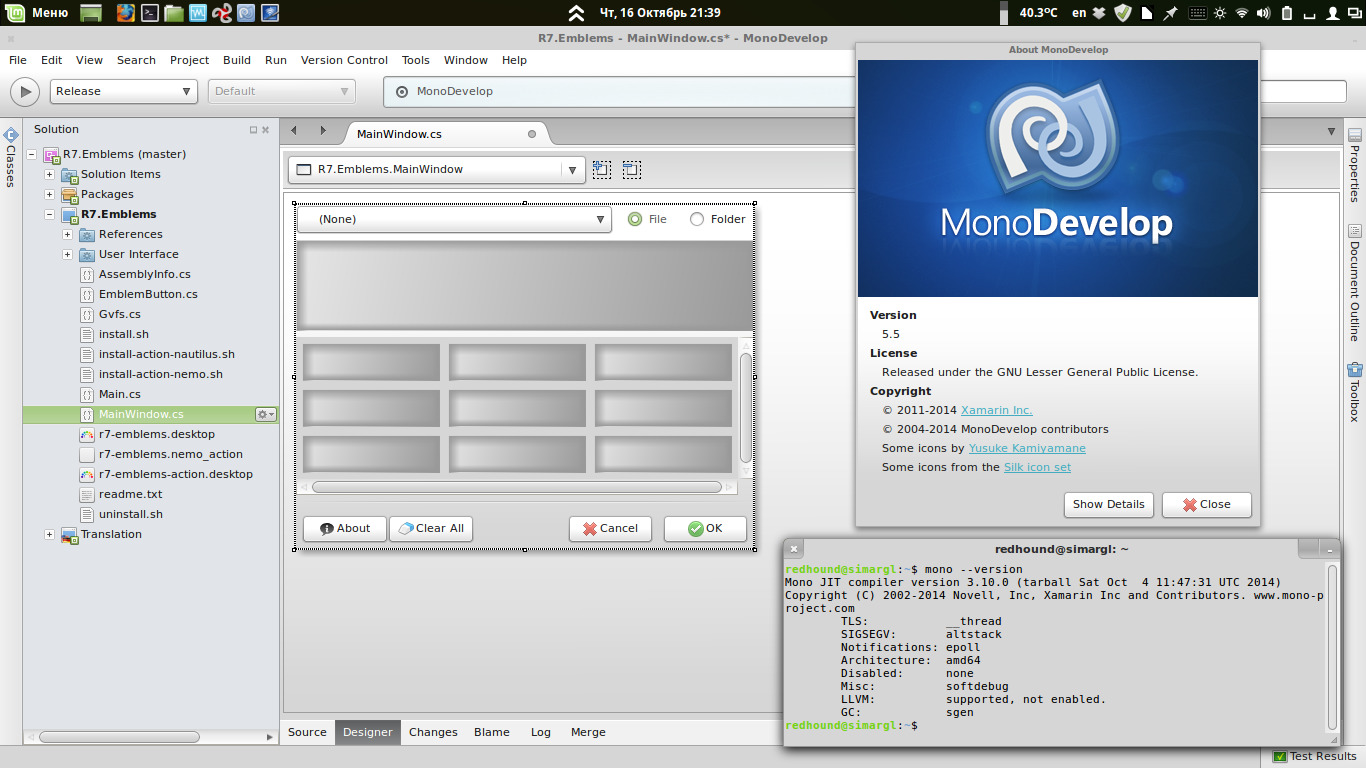Expand the Translation node
The height and width of the screenshot is (768, 1366).
pyautogui.click(x=49, y=534)
